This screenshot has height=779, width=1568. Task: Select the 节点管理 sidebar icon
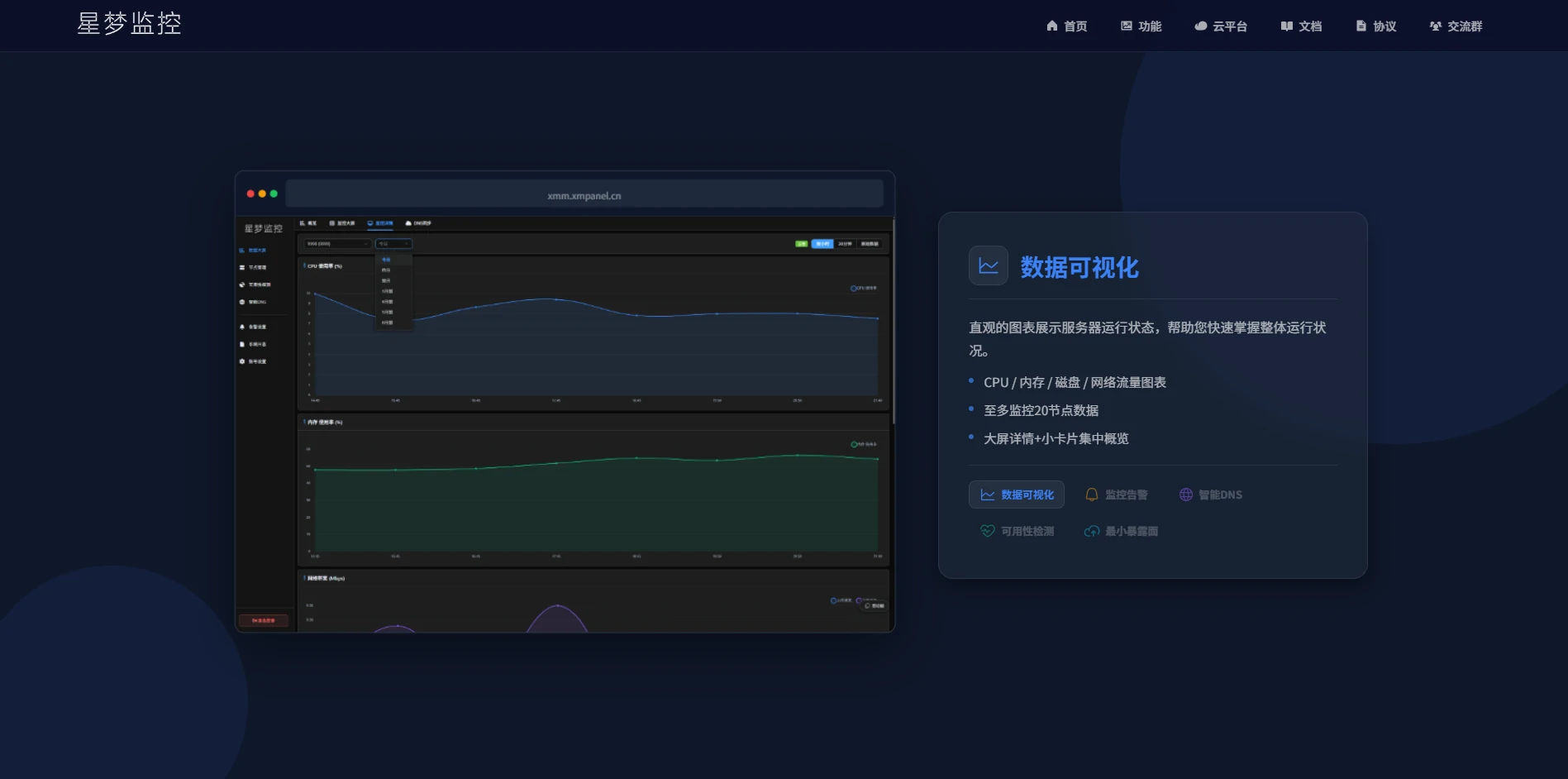242,268
